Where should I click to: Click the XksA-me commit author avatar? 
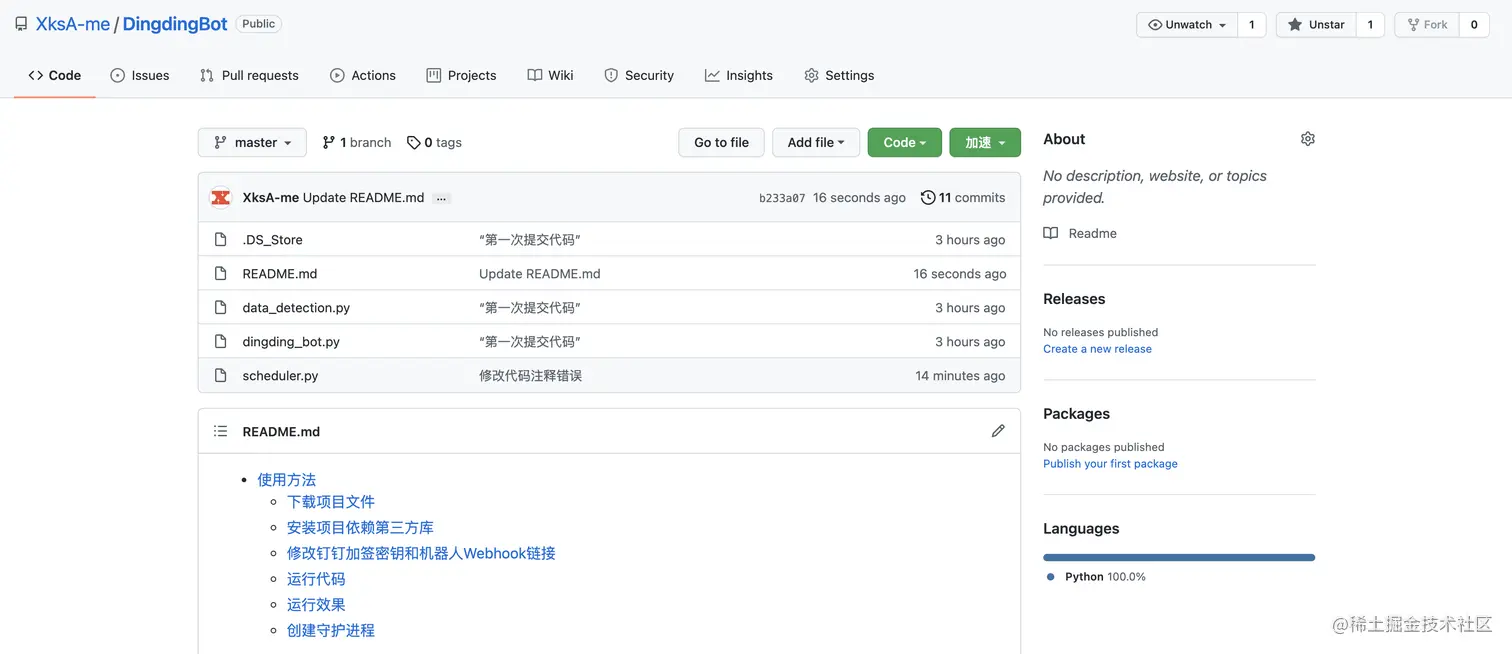(221, 197)
